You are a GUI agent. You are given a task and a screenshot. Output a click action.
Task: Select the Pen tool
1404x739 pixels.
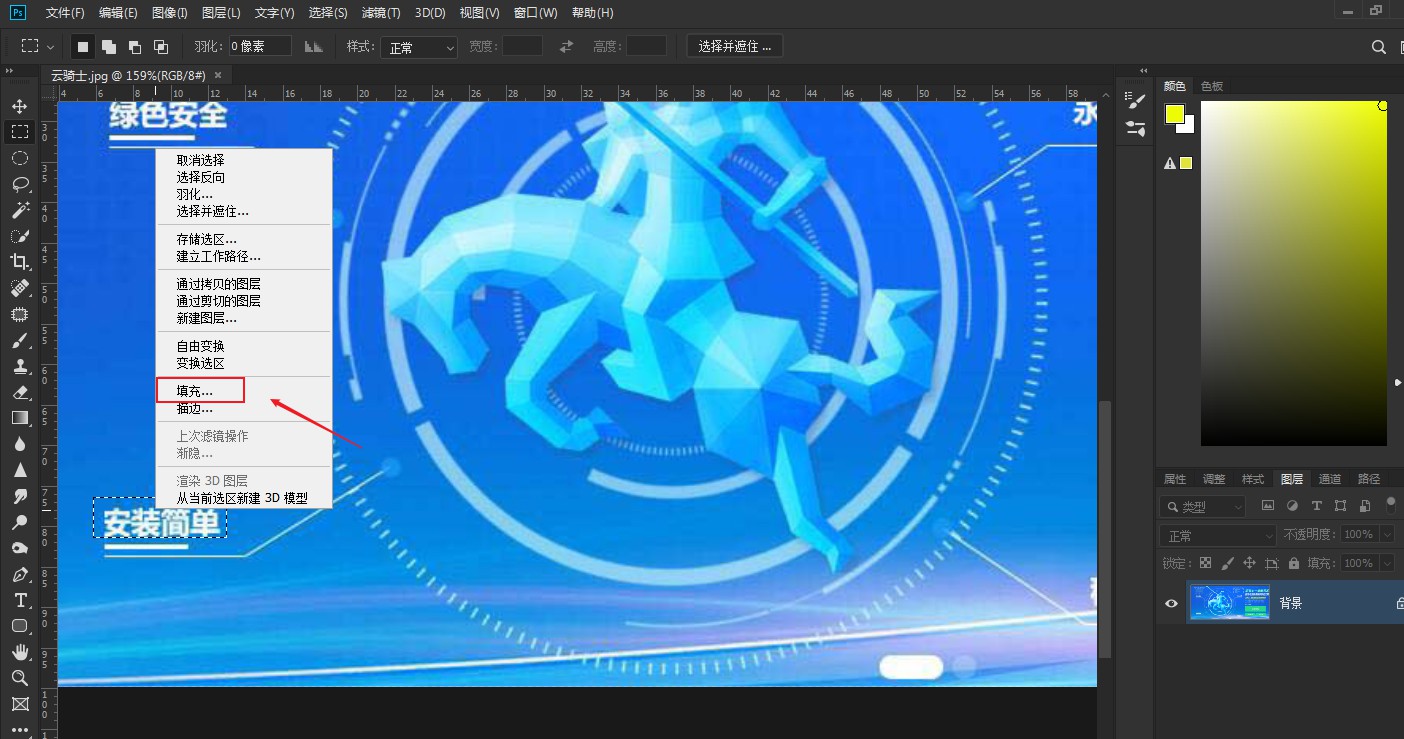click(x=19, y=574)
